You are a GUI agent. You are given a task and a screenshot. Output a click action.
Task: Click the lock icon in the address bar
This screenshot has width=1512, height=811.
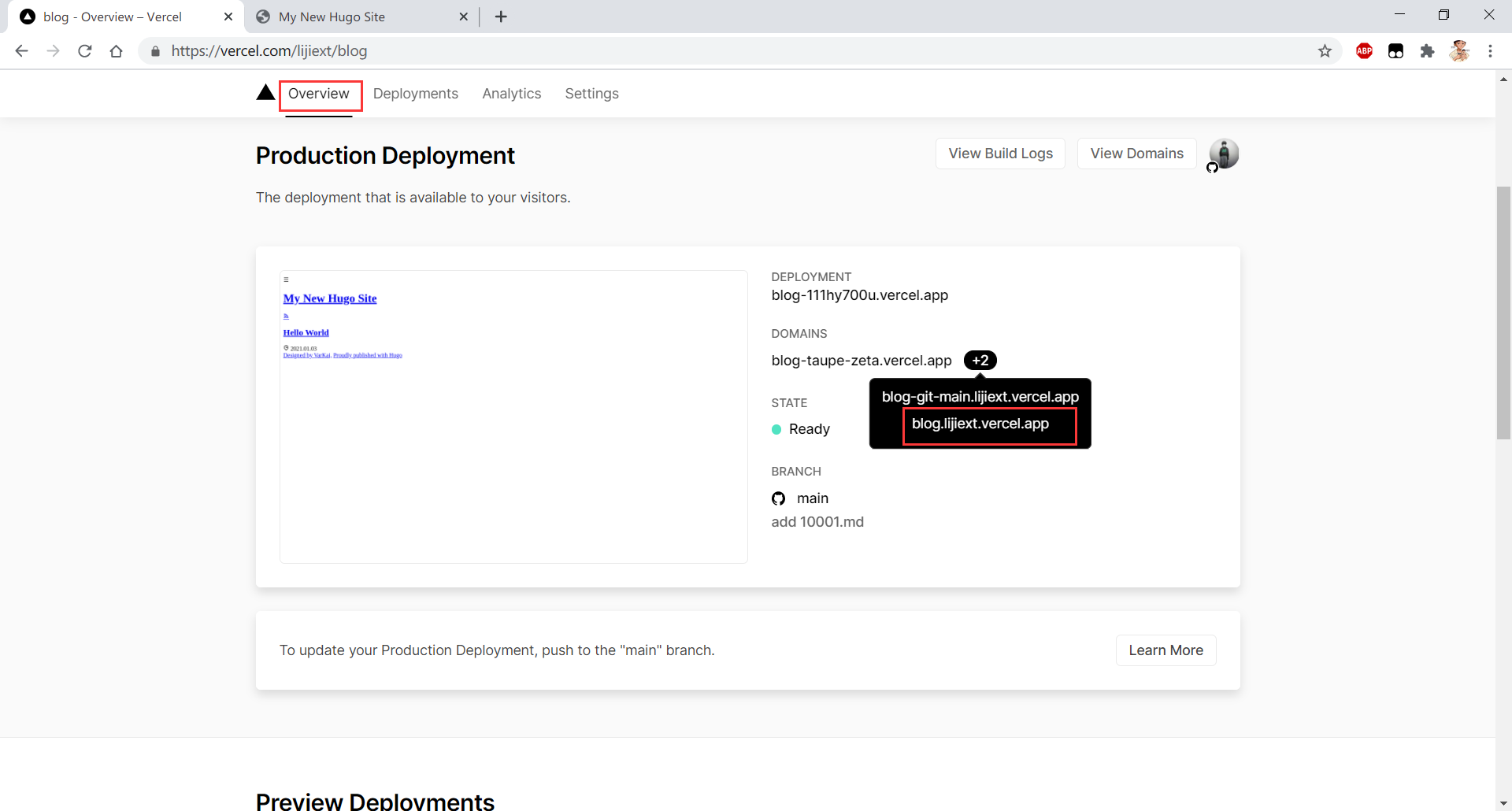(x=155, y=51)
